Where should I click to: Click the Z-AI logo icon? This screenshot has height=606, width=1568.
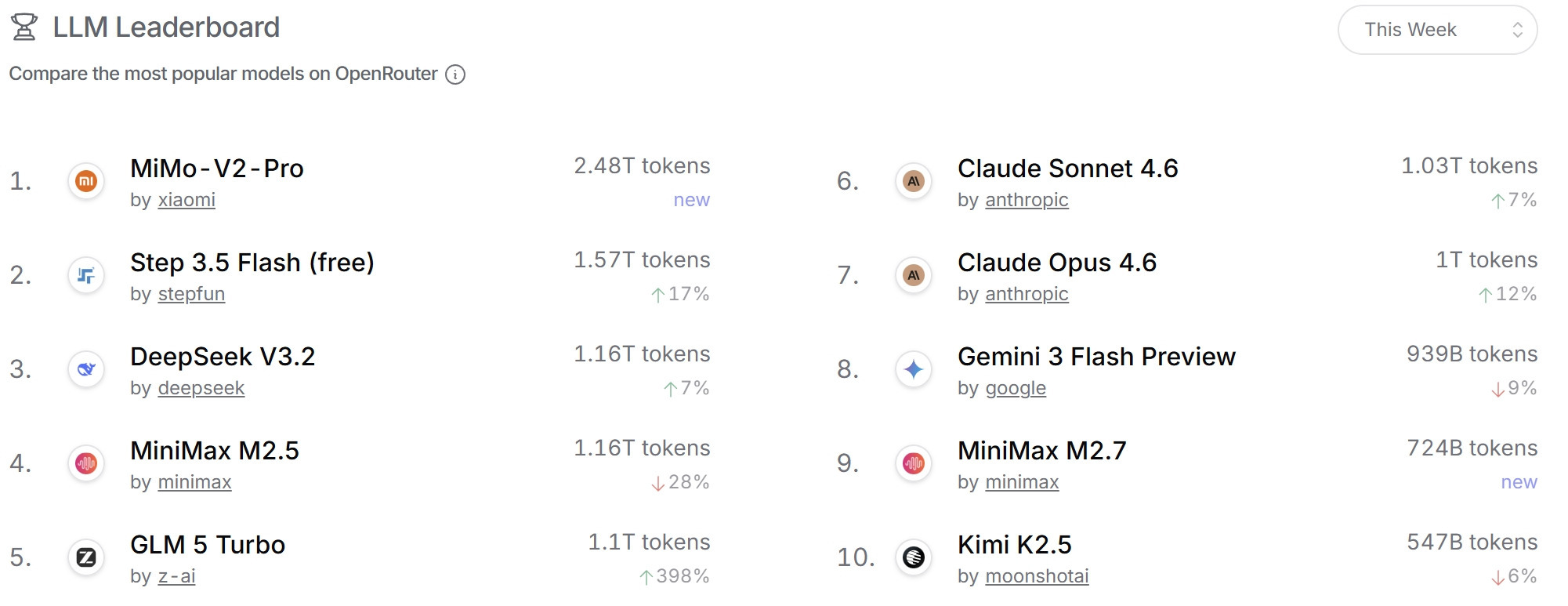86,557
